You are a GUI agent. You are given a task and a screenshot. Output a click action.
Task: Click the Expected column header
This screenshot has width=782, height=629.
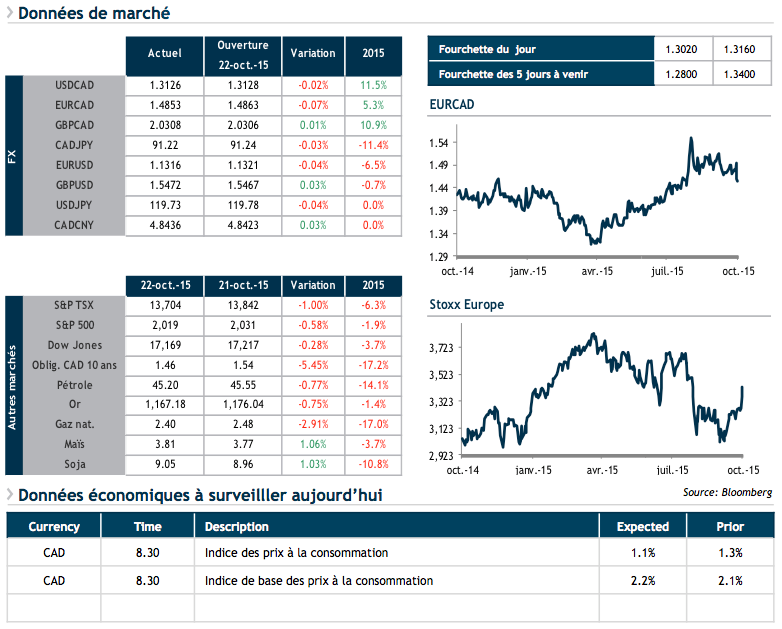pos(642,526)
